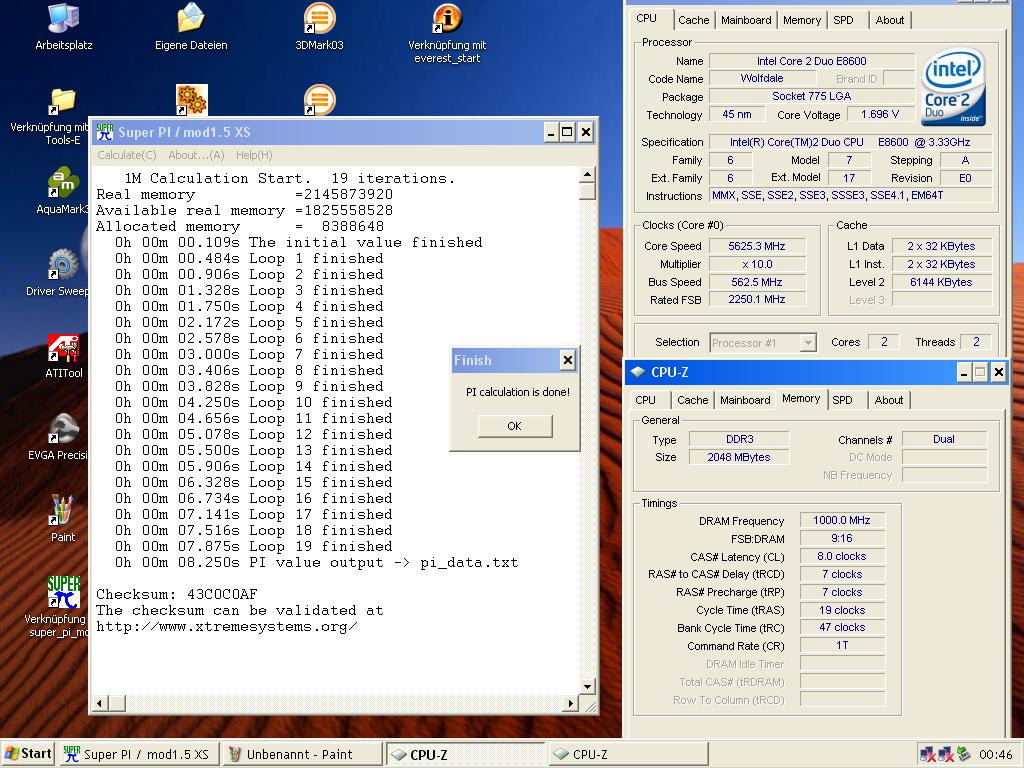1024x768 pixels.
Task: Click the Start button
Action: 29,754
